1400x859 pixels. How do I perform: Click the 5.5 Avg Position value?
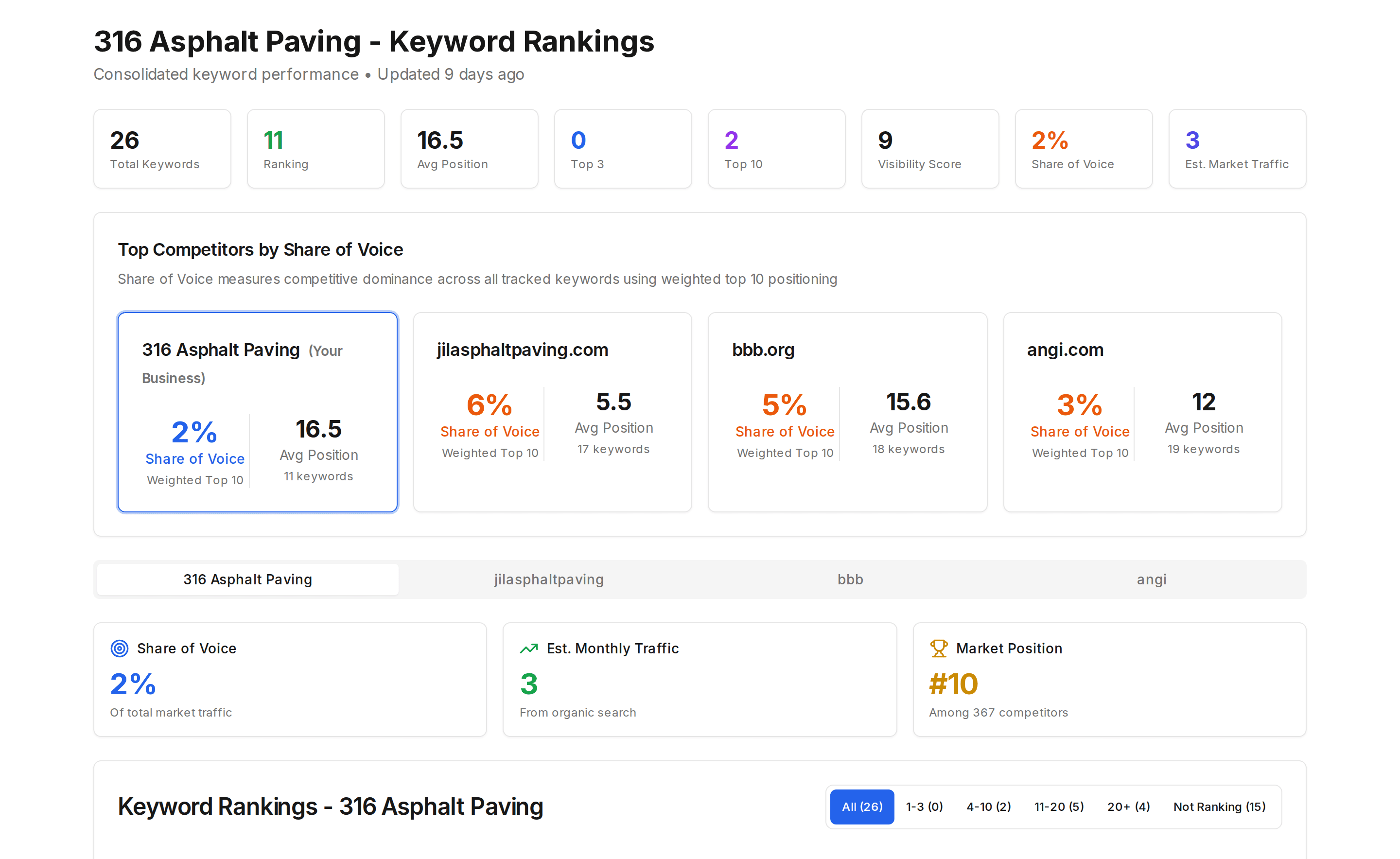[613, 402]
